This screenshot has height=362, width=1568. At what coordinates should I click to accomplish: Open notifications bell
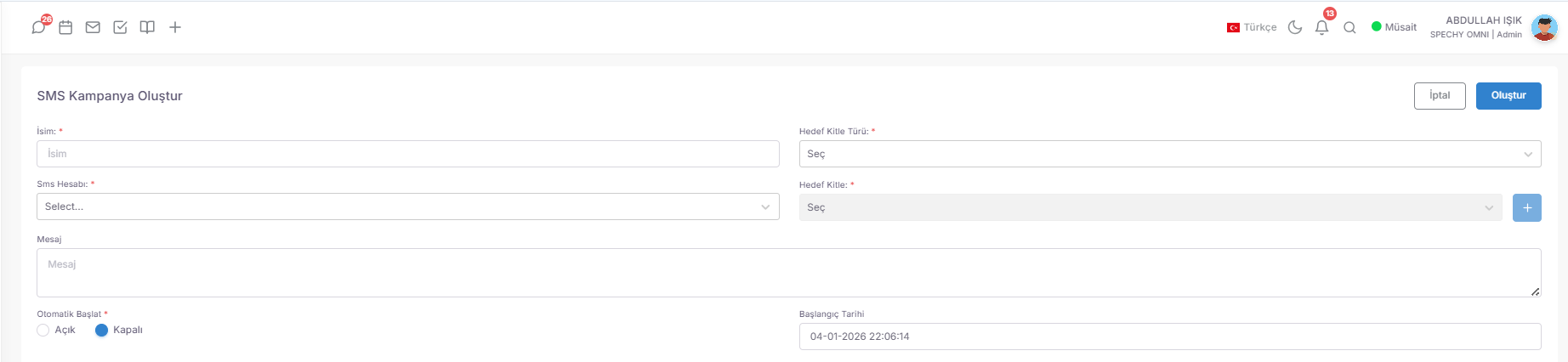coord(1321,27)
